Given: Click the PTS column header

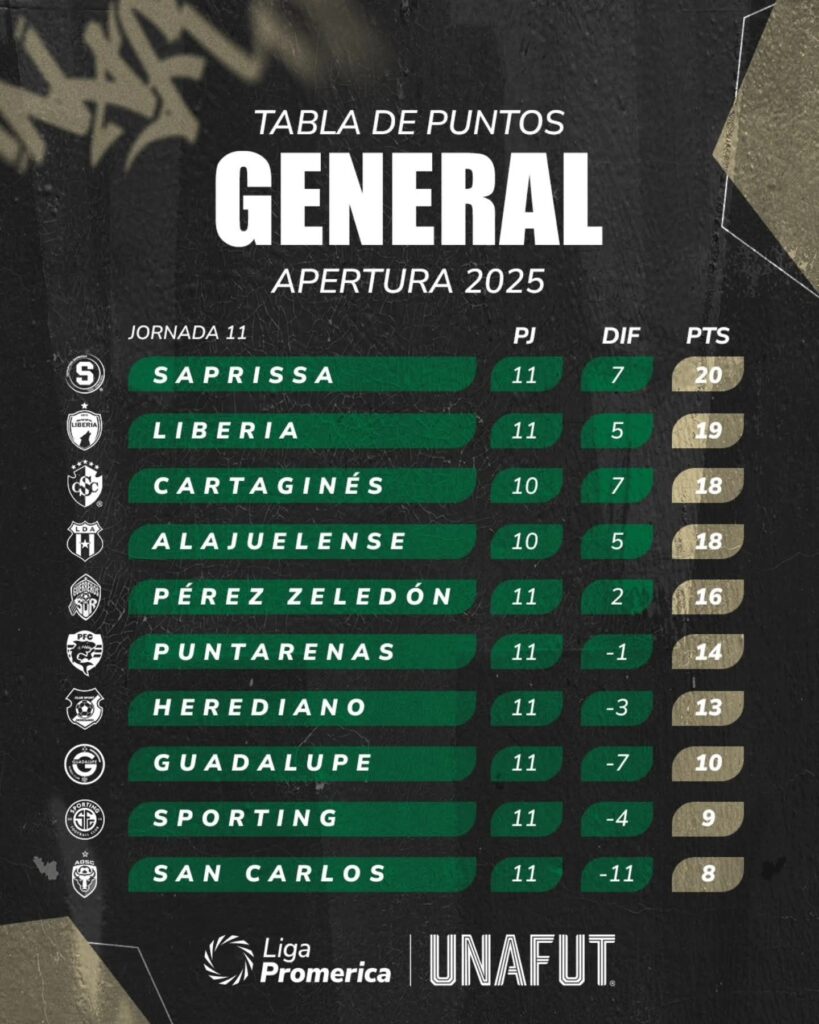Looking at the screenshot, I should tap(707, 336).
